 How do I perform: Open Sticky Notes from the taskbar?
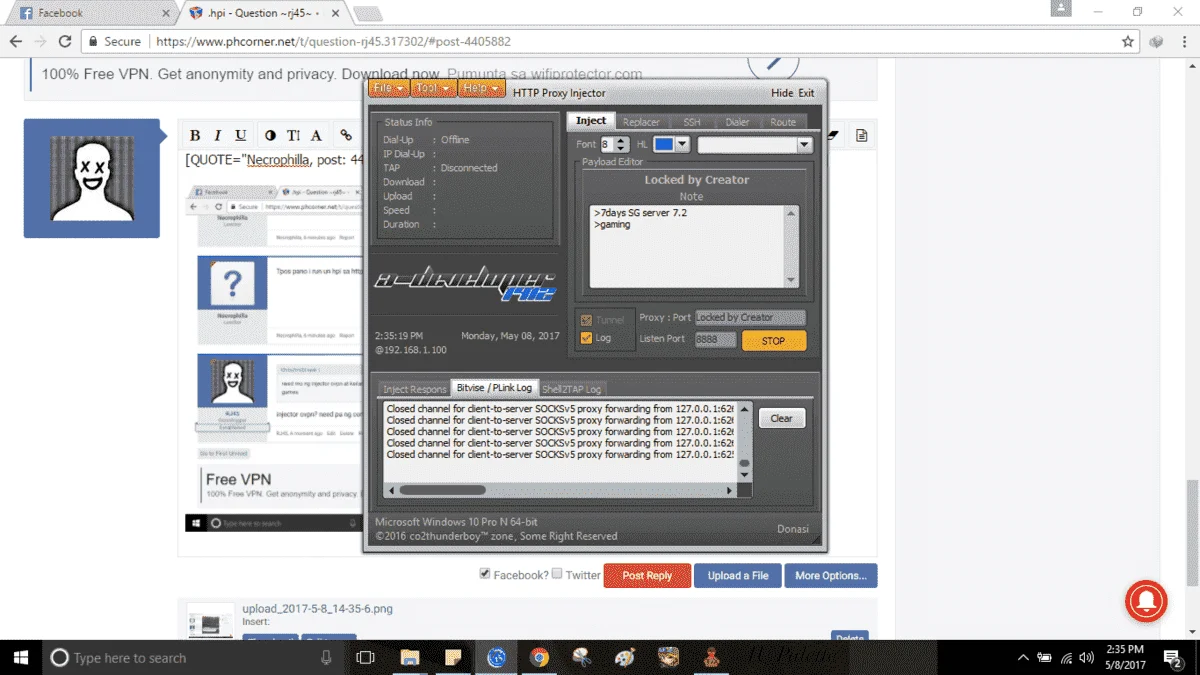pyautogui.click(x=453, y=657)
